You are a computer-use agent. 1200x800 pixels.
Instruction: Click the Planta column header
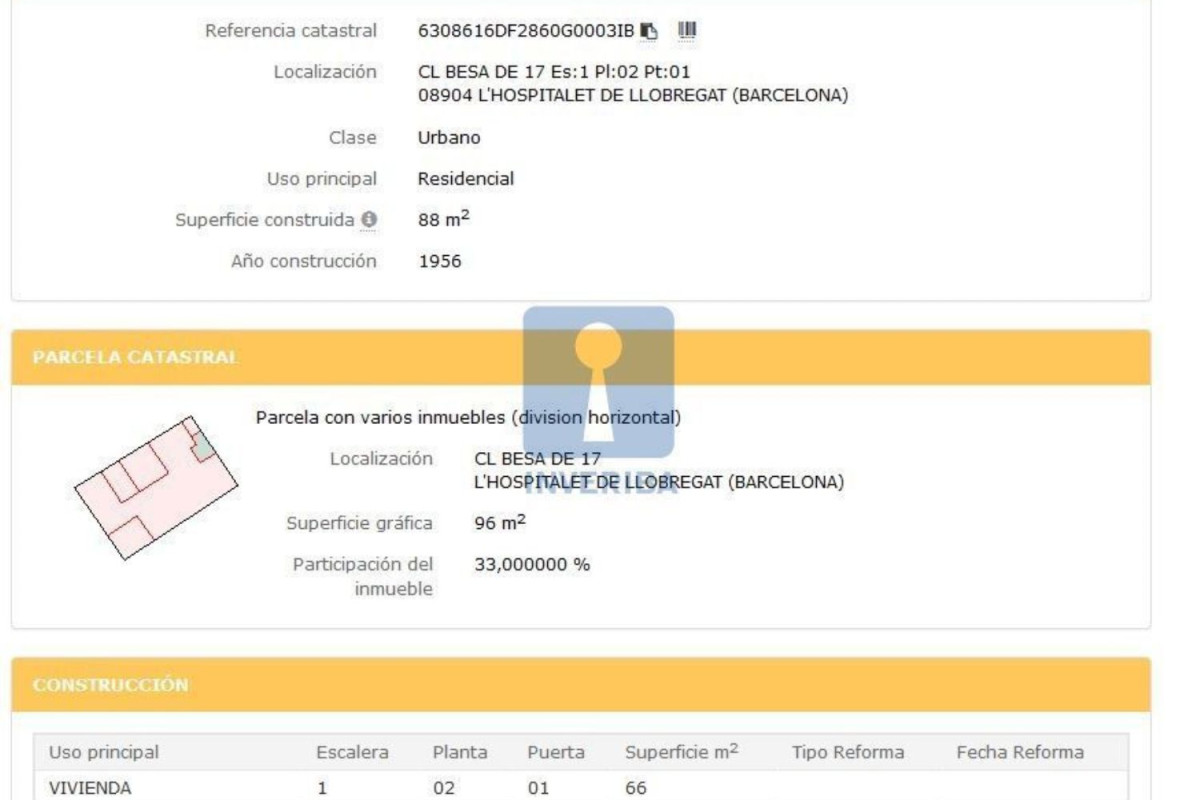click(460, 752)
